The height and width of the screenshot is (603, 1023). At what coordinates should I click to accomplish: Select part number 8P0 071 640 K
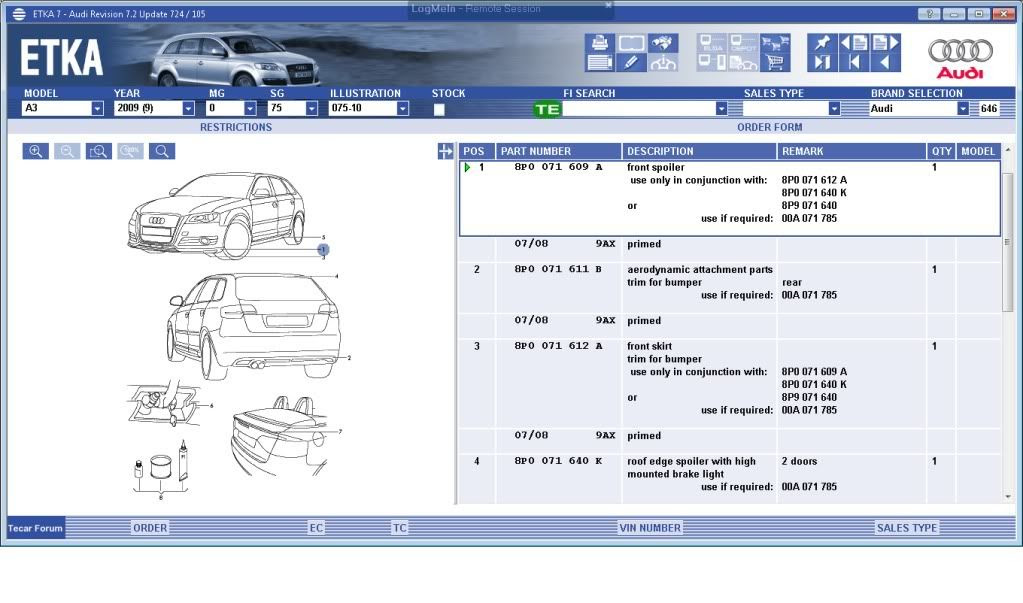click(x=558, y=461)
